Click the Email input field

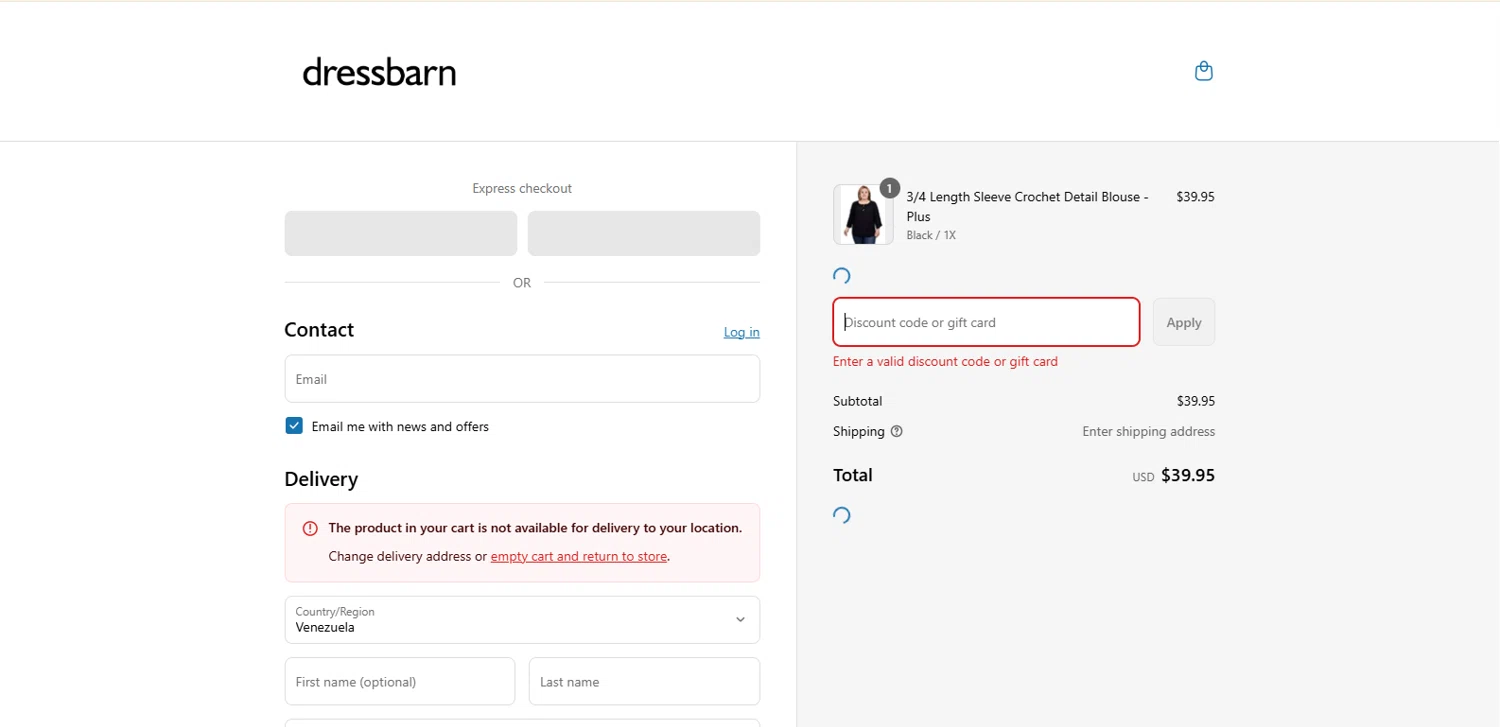pyautogui.click(x=522, y=379)
